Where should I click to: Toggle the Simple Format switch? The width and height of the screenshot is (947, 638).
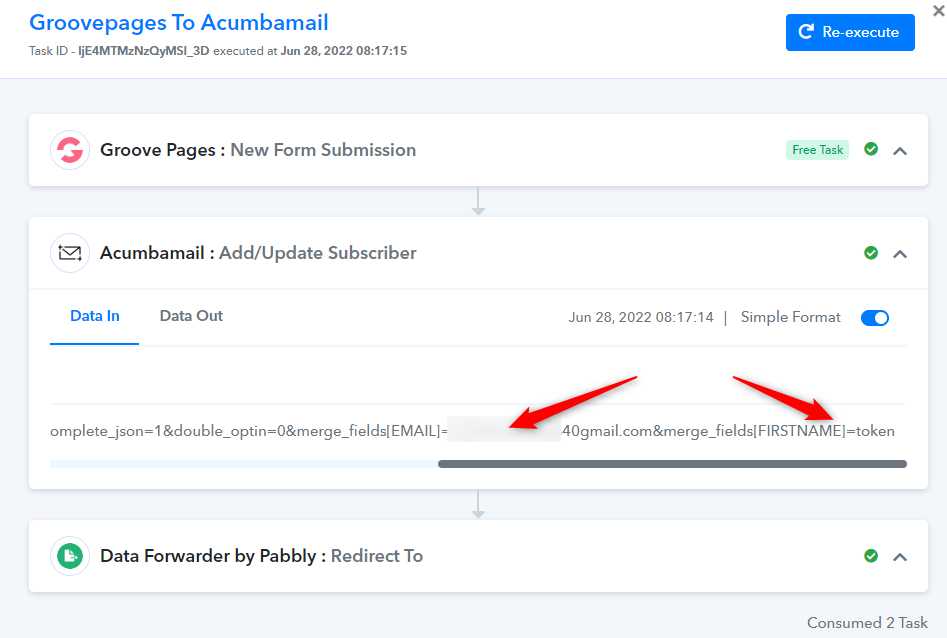click(x=875, y=318)
